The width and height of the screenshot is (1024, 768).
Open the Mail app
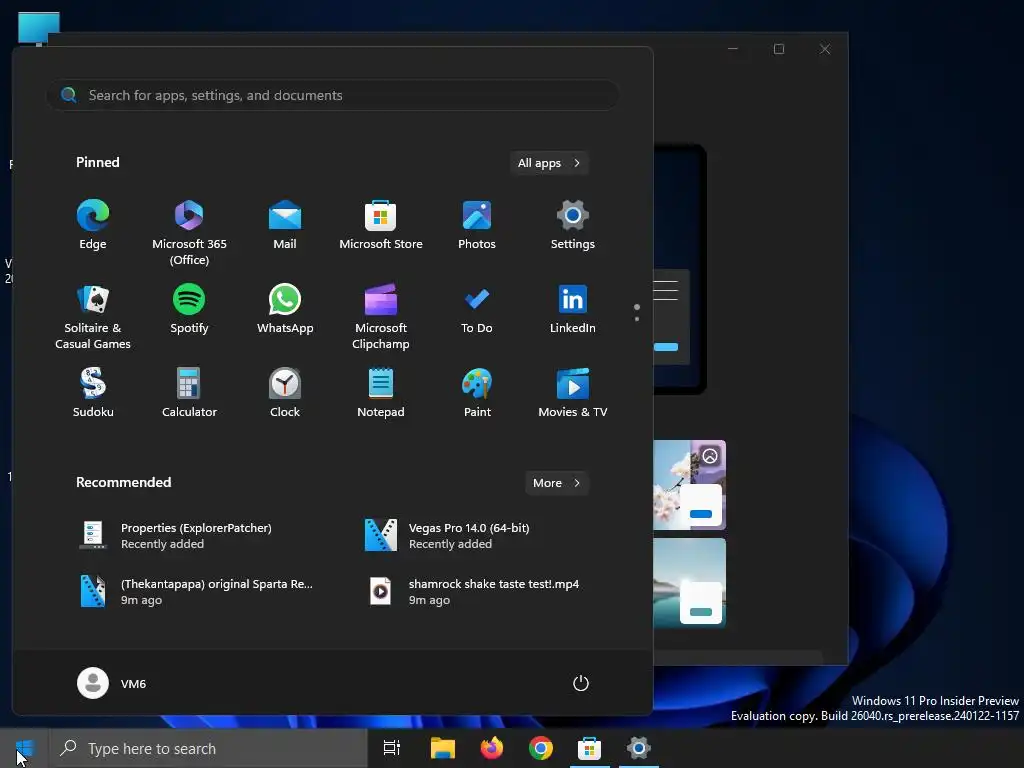[x=285, y=225]
